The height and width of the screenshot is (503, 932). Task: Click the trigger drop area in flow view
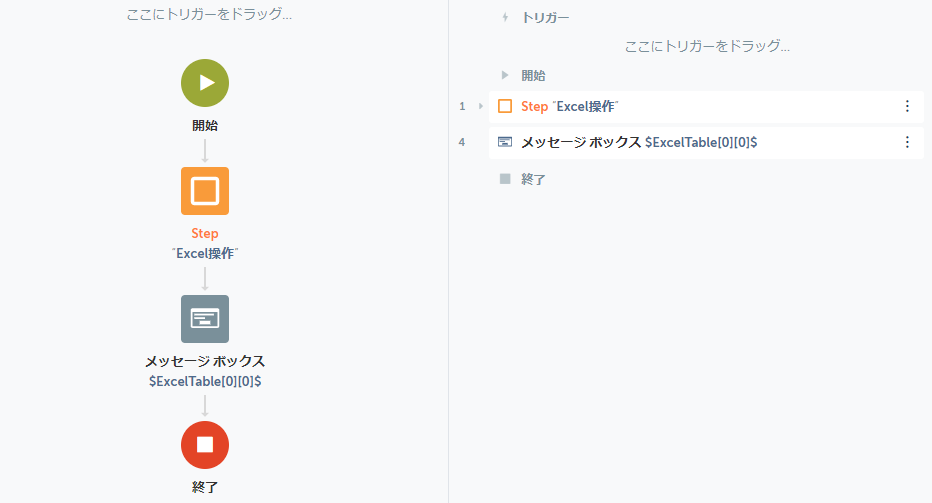[209, 14]
